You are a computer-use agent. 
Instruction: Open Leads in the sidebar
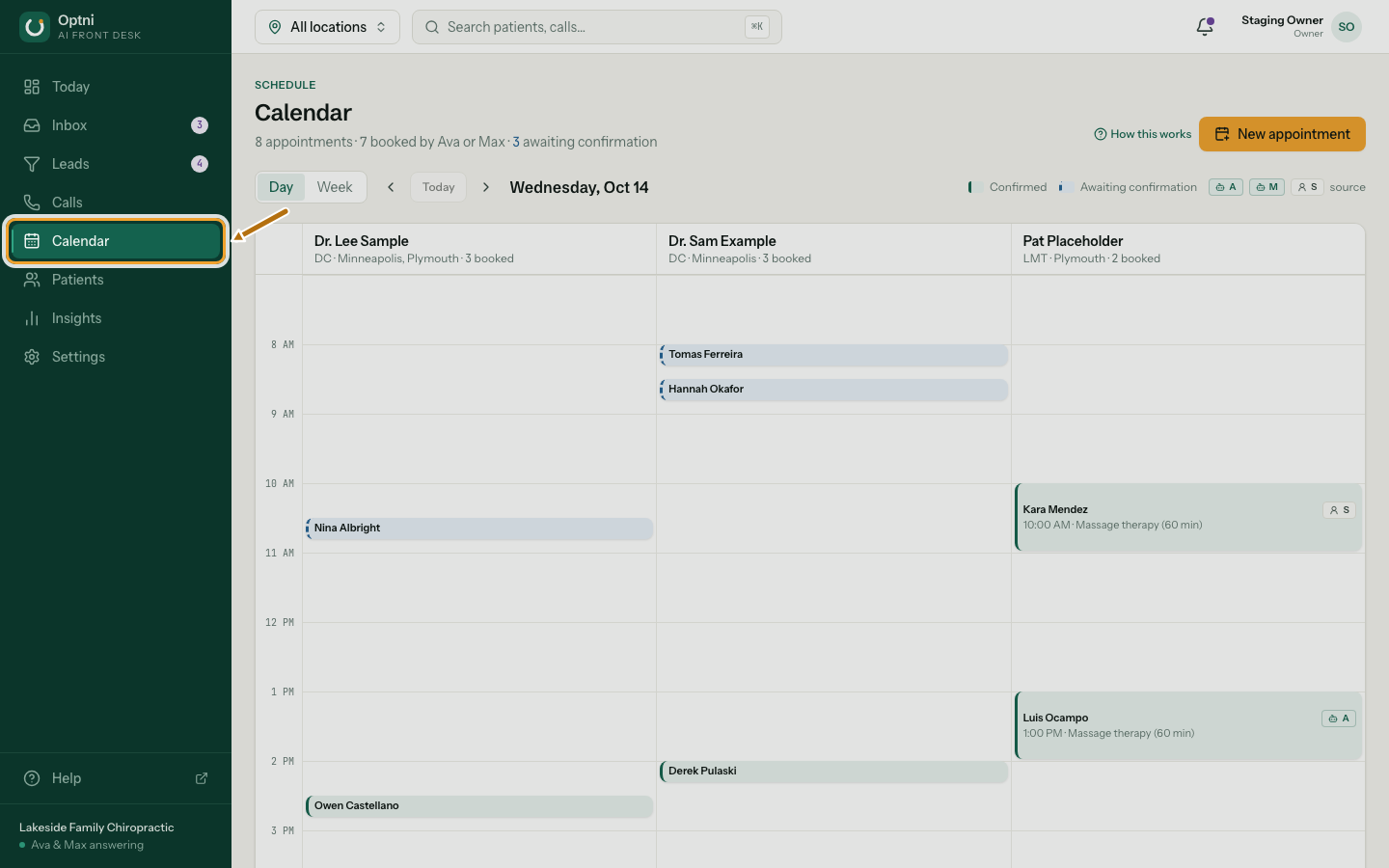[116, 164]
